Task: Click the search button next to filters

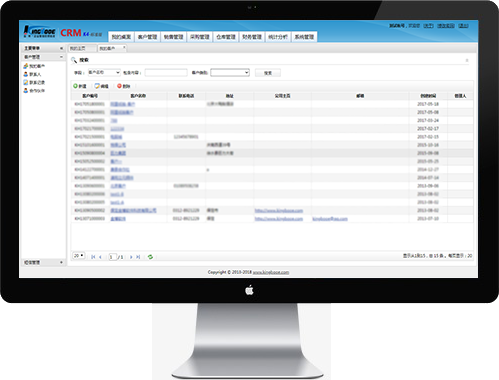Action: point(268,73)
